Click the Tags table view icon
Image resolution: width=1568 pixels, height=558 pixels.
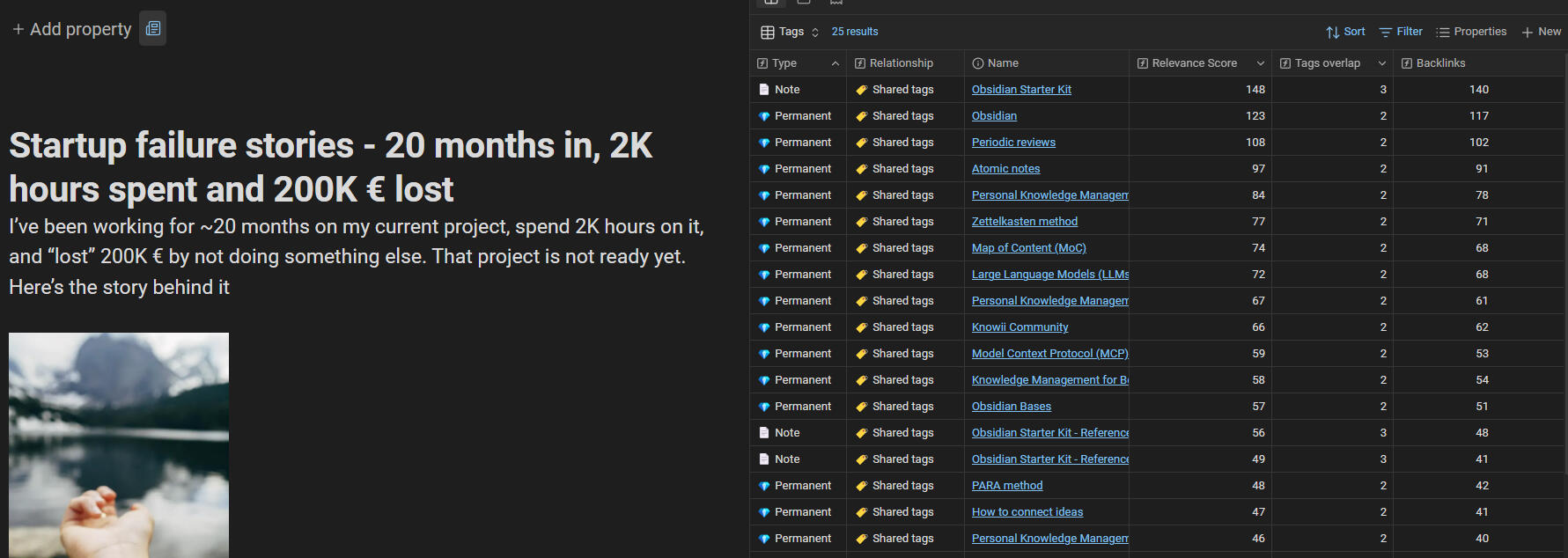[768, 32]
